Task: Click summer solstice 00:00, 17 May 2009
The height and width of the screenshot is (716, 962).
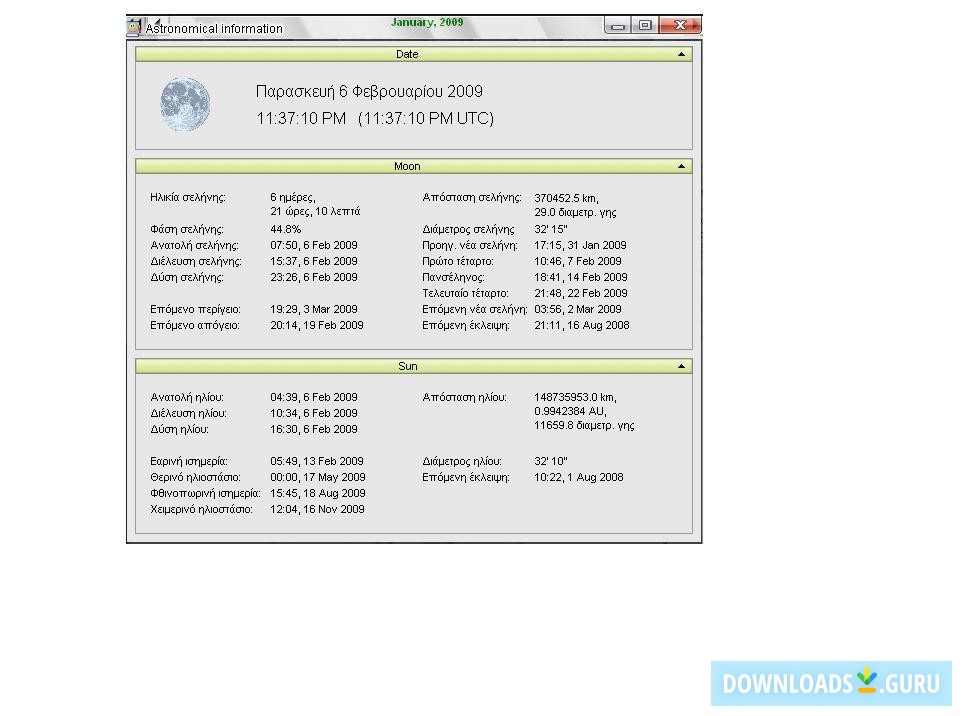Action: pos(318,477)
